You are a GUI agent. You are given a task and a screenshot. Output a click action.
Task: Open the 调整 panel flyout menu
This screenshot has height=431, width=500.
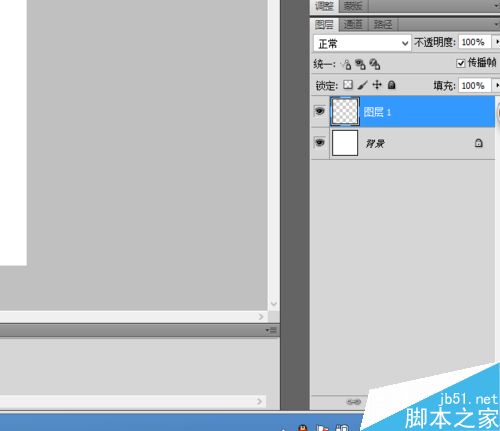point(497,6)
